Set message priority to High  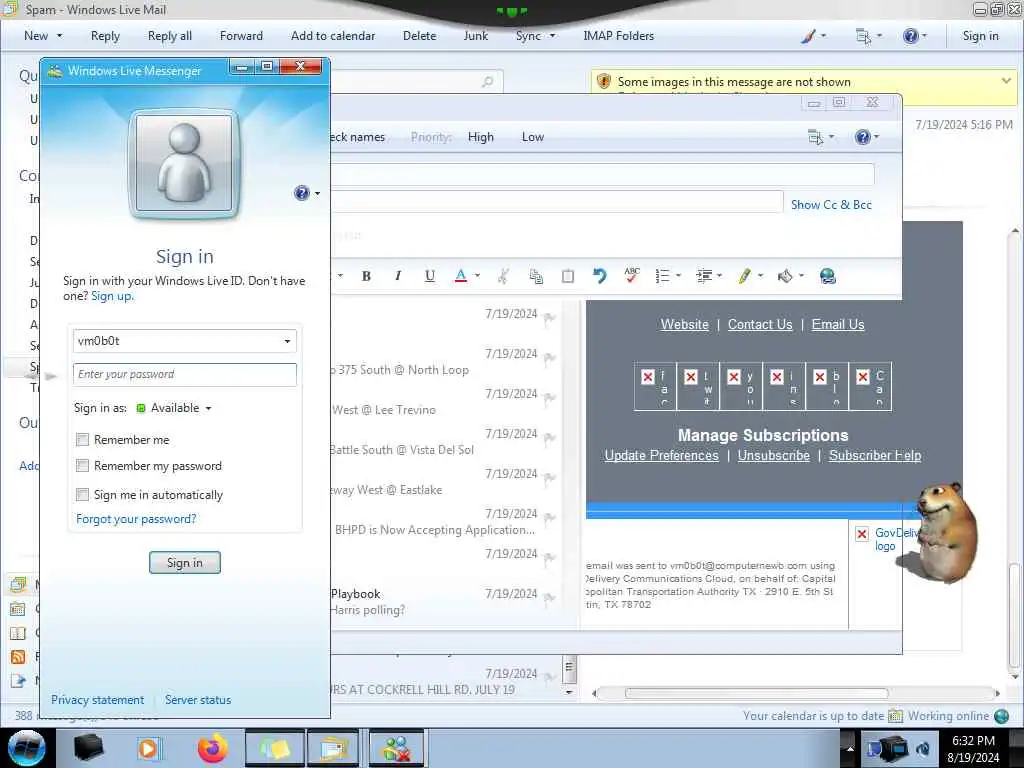(481, 137)
